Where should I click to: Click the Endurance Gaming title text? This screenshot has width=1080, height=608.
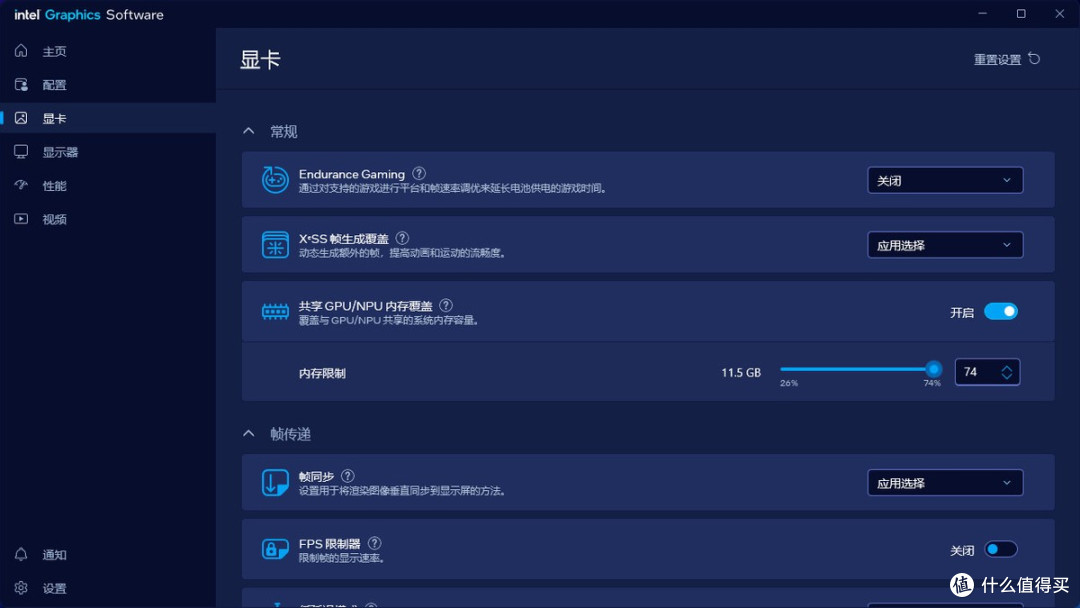351,174
